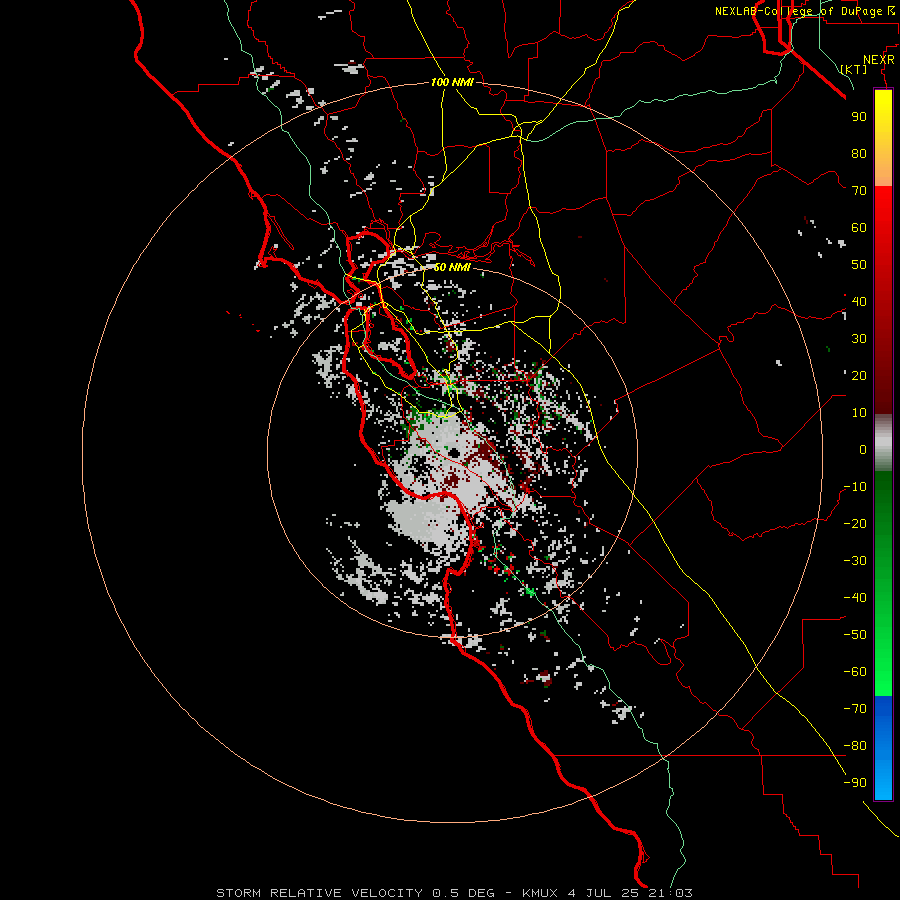Click the -60 value on velocity scale
Screen dimensions: 900x900
(855, 672)
